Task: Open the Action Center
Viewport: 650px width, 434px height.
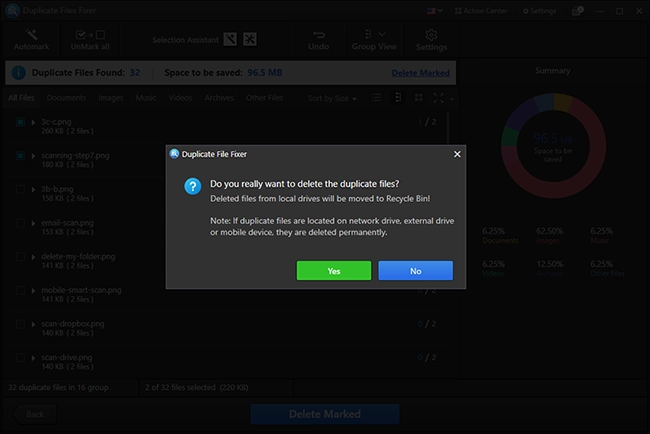Action: tap(481, 11)
